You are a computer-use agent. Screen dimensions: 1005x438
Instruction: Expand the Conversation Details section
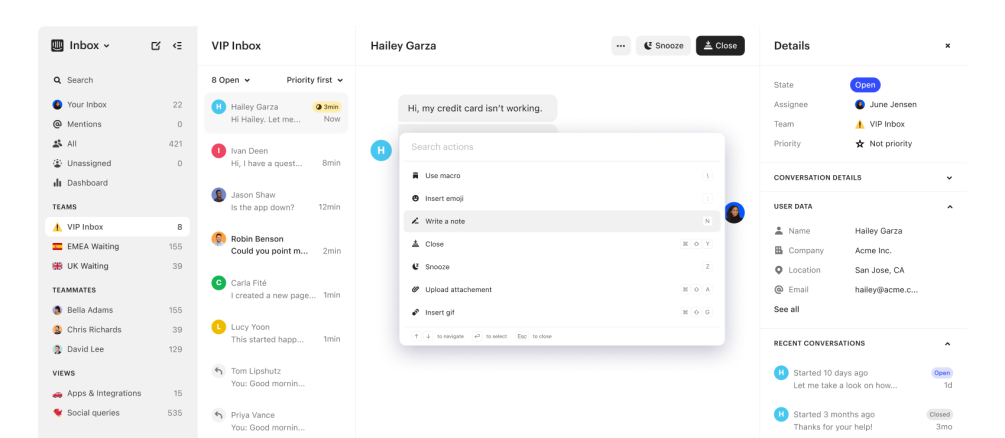(x=949, y=178)
